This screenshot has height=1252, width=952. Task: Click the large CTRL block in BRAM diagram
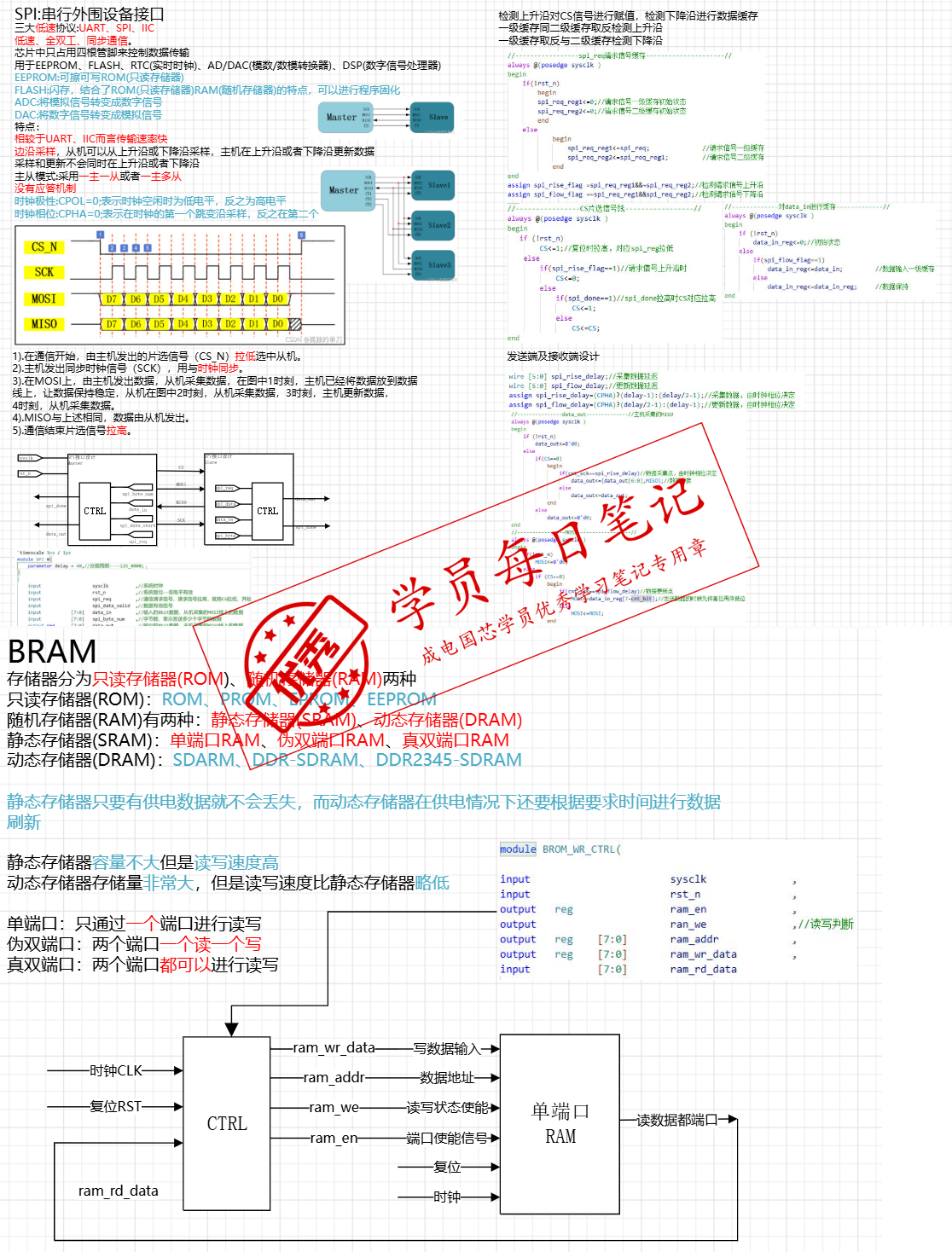(227, 1123)
